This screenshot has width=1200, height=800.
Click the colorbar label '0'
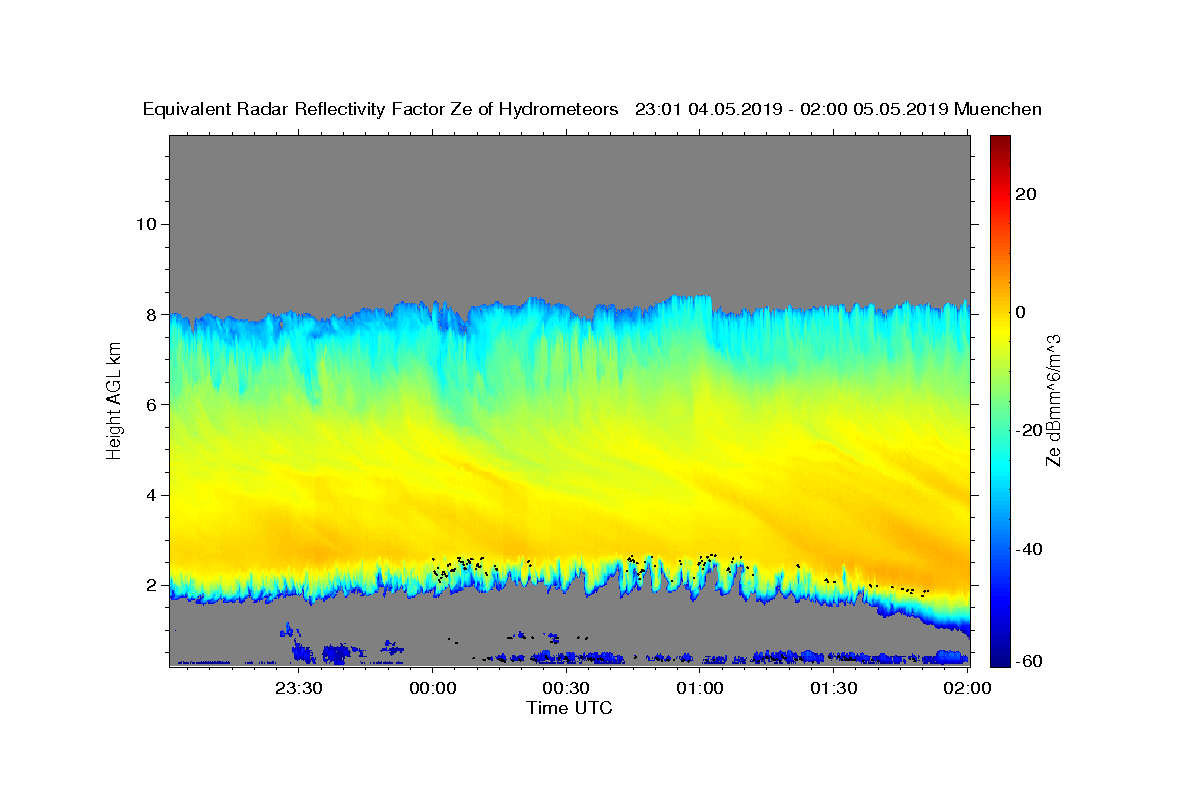1022,312
